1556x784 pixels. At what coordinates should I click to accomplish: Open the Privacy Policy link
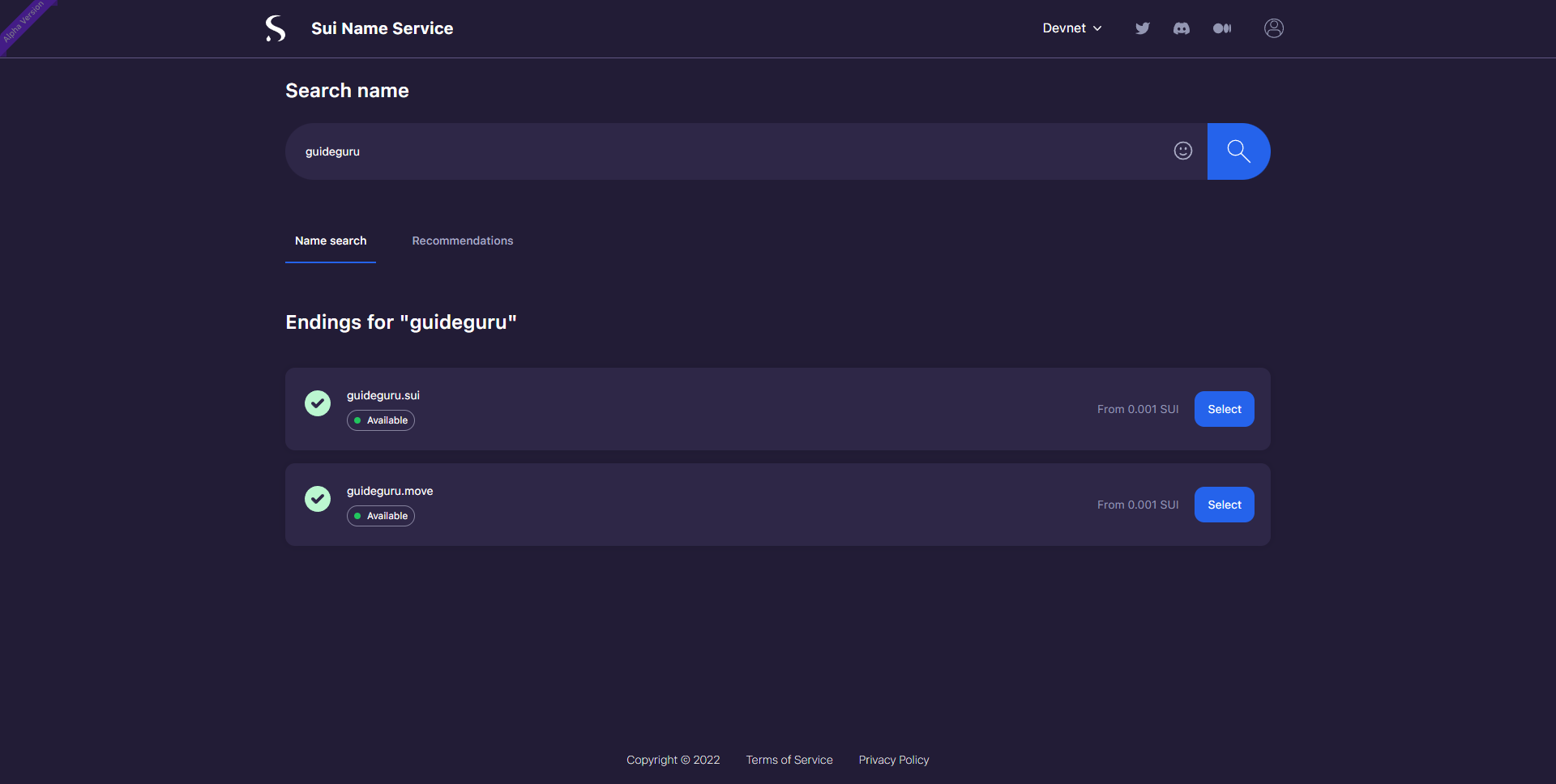pos(894,760)
